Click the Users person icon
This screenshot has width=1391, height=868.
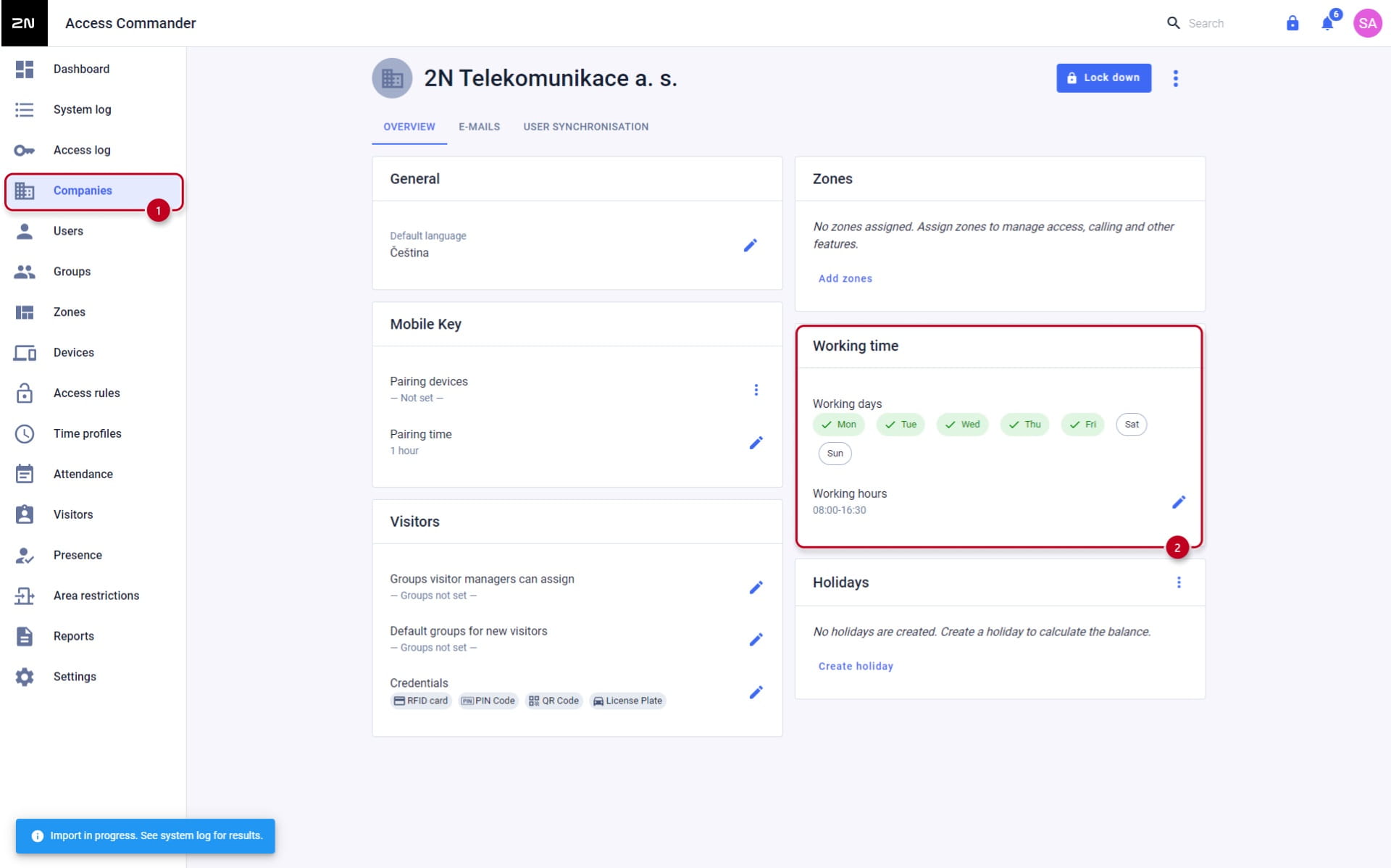pyautogui.click(x=25, y=231)
